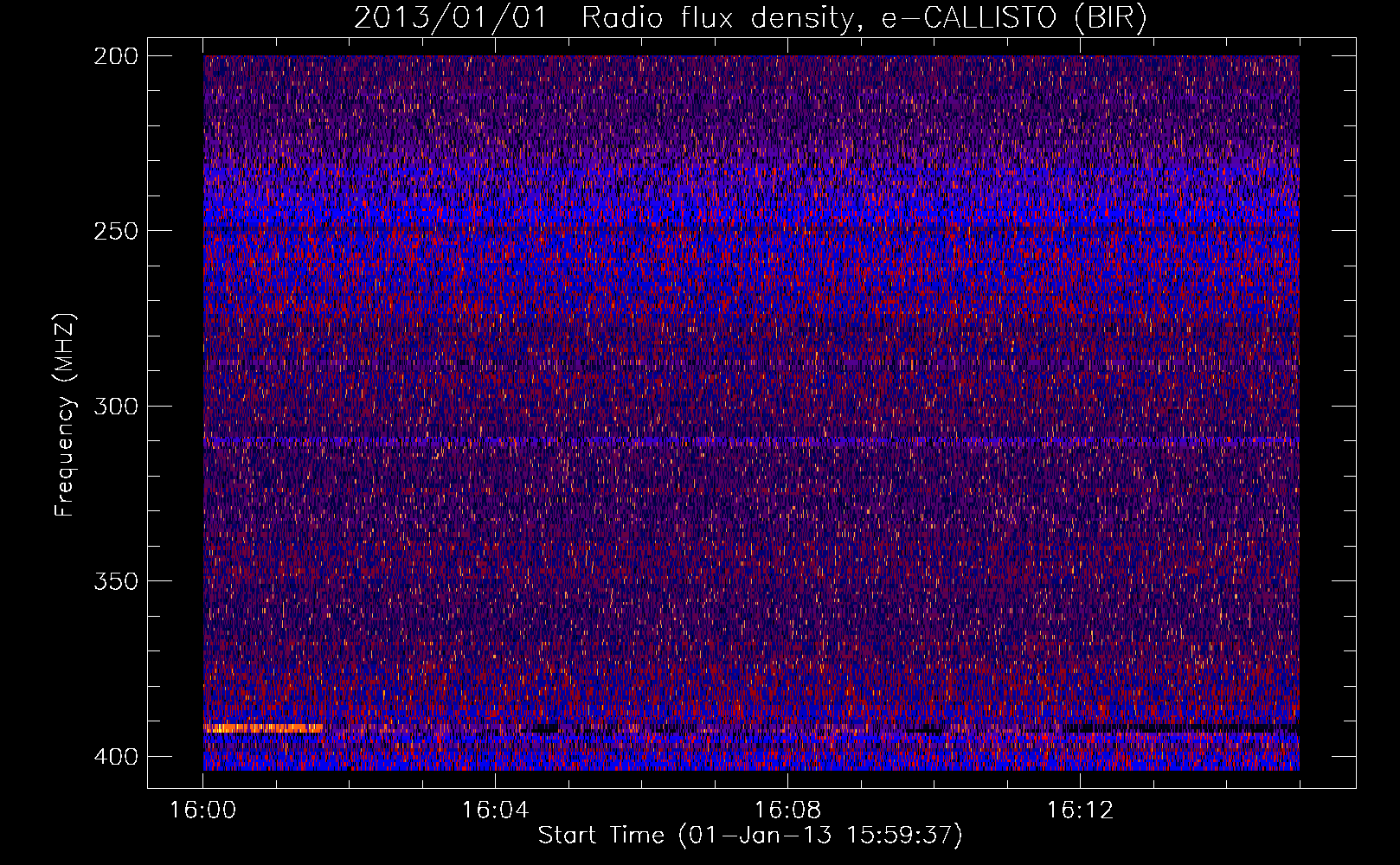Image resolution: width=1400 pixels, height=865 pixels.
Task: Select the 250 MHz frequency label
Action: 116,231
